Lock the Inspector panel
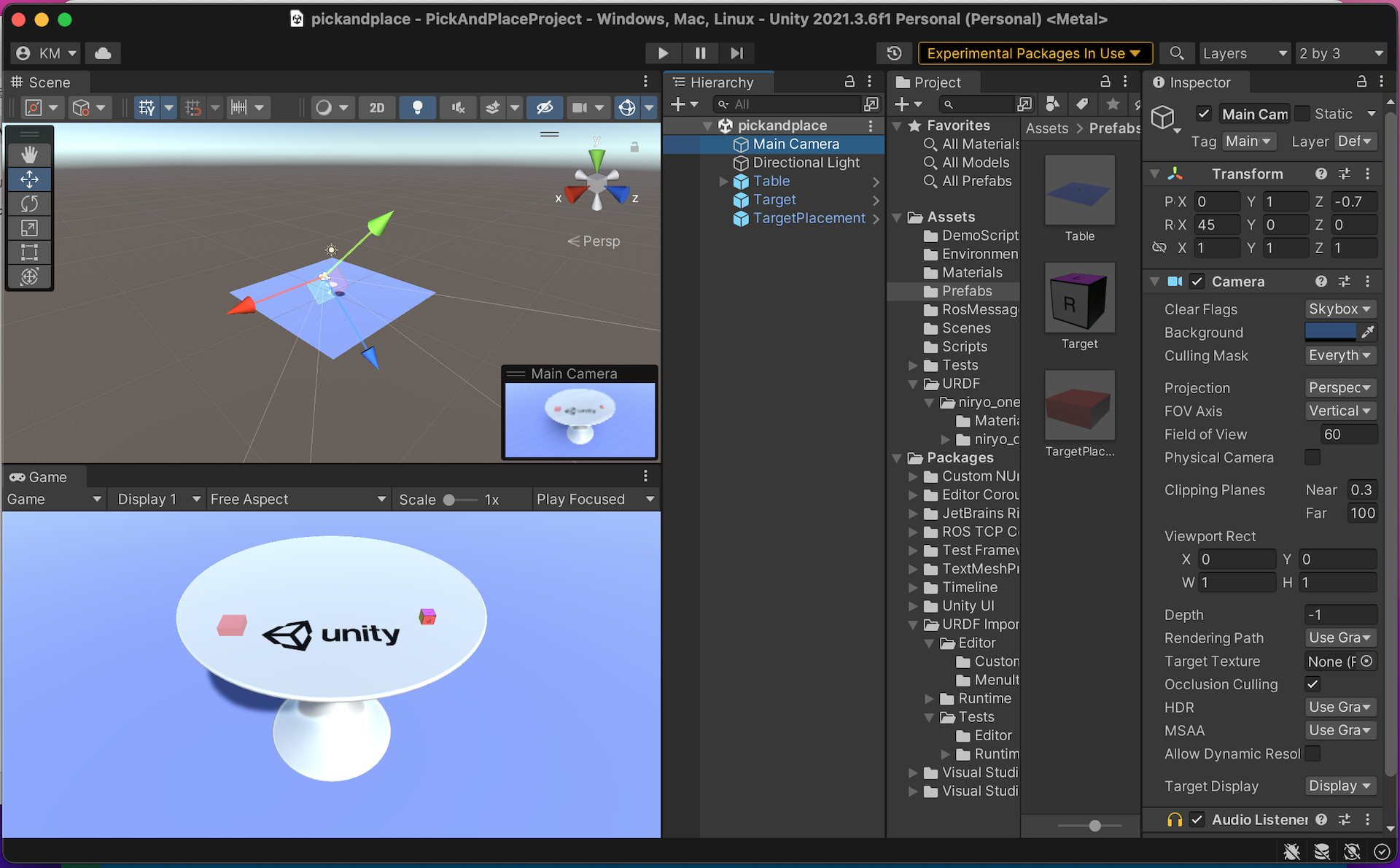1400x868 pixels. 1361,82
